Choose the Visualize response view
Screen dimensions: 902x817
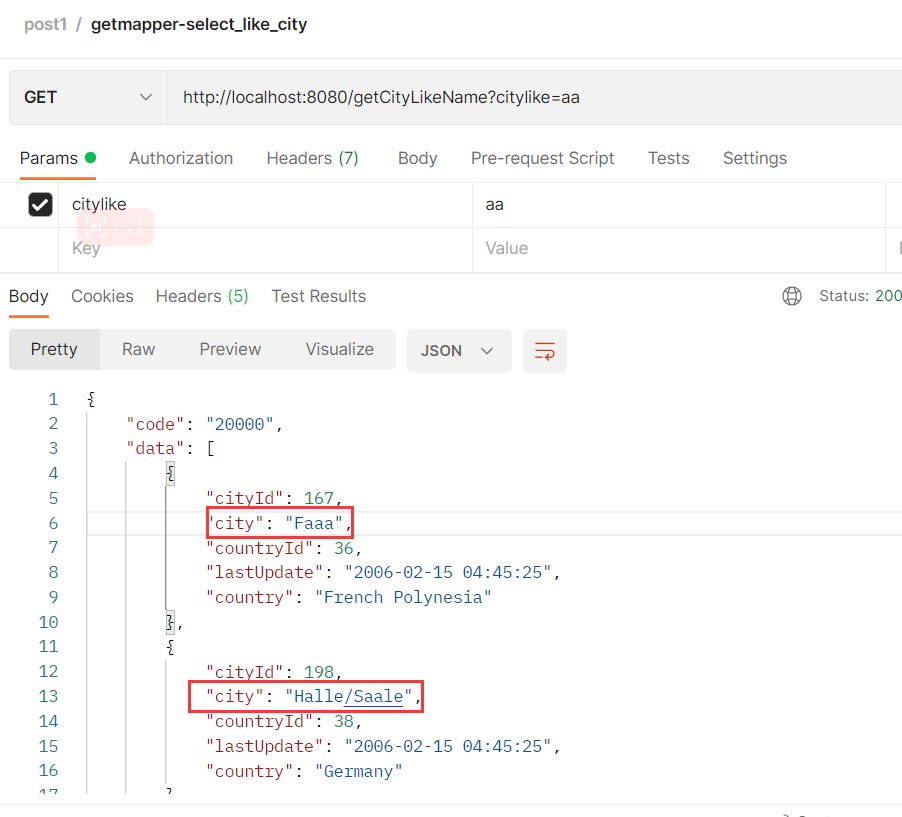[339, 349]
